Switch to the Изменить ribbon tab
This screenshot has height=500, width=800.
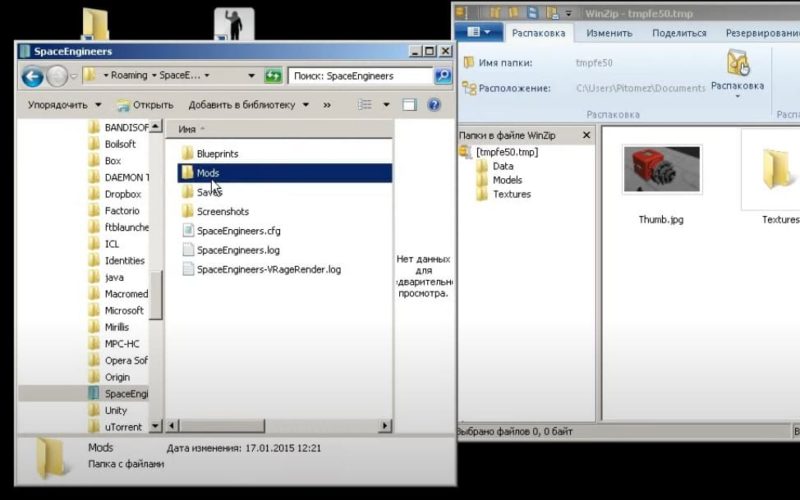(608, 33)
